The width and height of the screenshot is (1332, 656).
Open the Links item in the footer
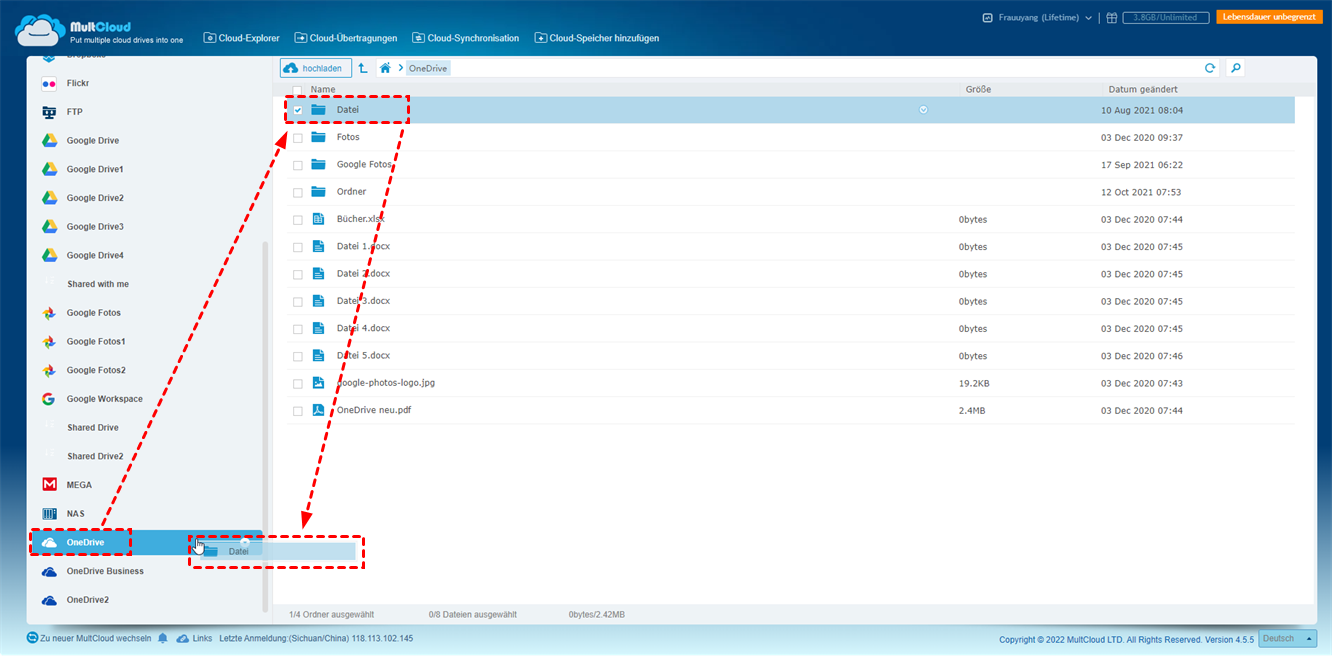coord(195,638)
